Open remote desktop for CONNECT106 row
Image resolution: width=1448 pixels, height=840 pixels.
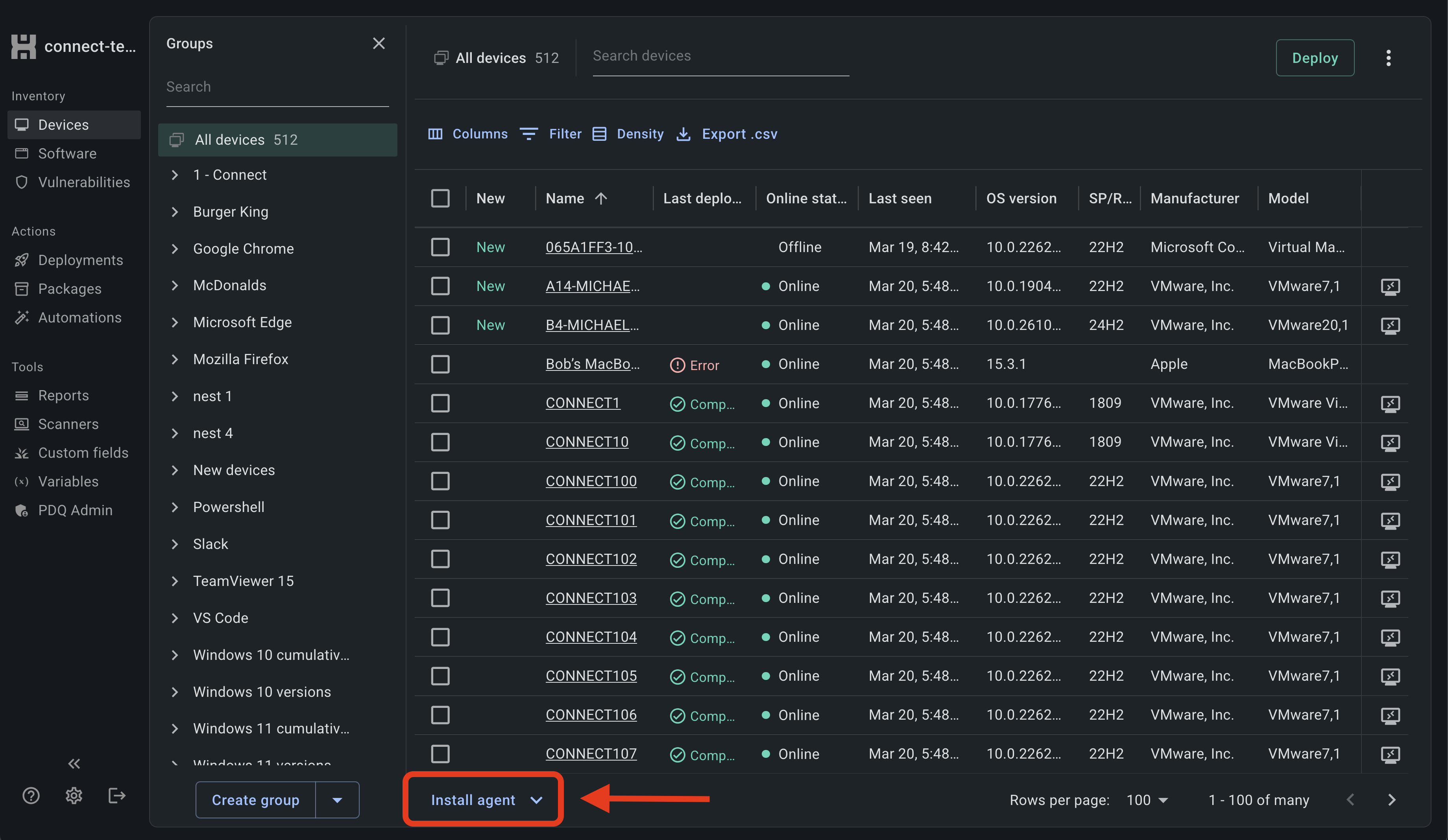click(1390, 715)
